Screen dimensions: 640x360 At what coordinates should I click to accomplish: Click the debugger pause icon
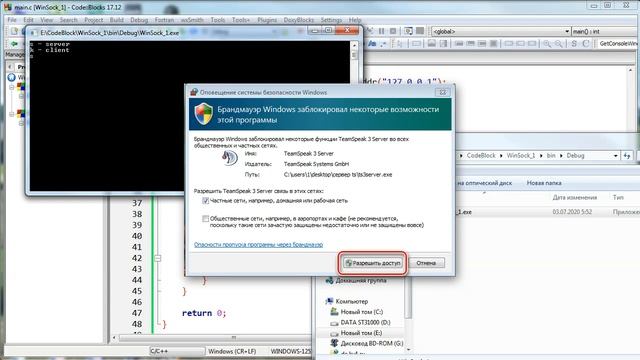click(x=382, y=31)
